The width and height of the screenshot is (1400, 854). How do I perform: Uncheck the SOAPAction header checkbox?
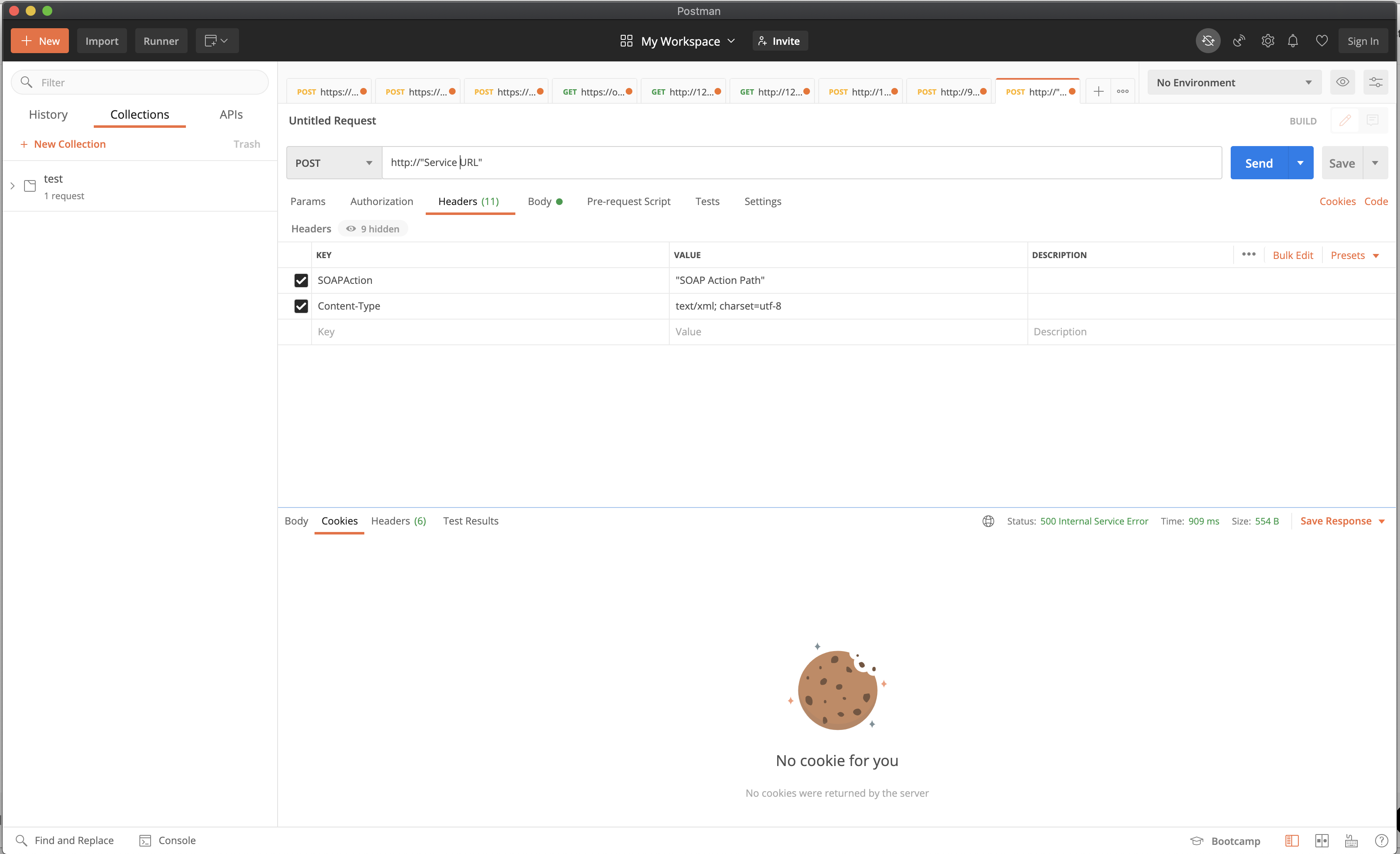[x=300, y=280]
